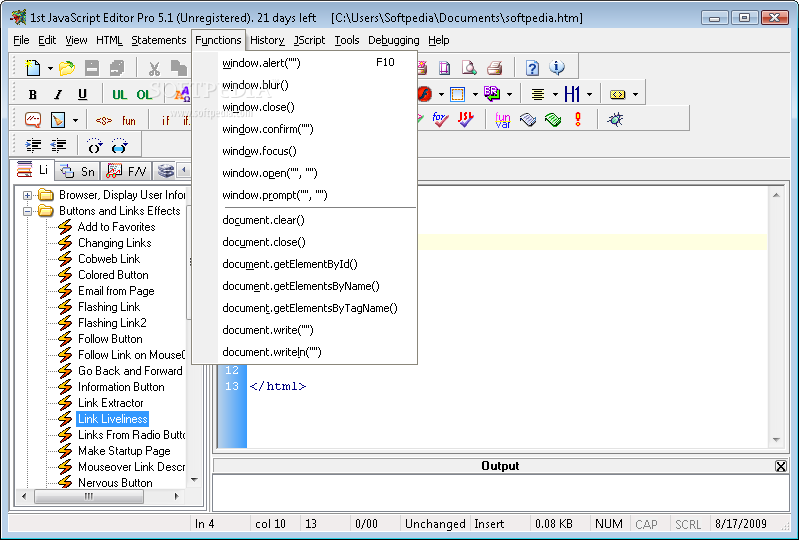
Task: Click the select-between-parentheses icon
Action: [x=119, y=146]
